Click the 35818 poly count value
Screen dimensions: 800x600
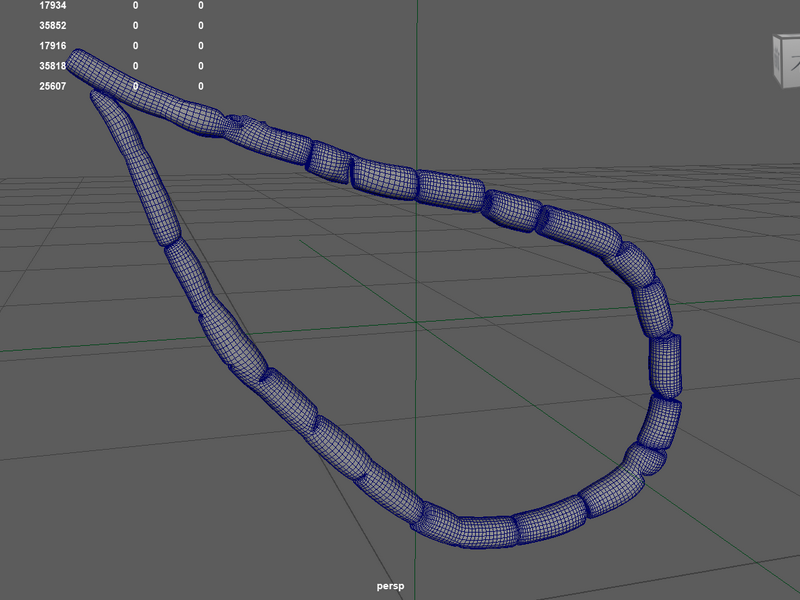(53, 66)
